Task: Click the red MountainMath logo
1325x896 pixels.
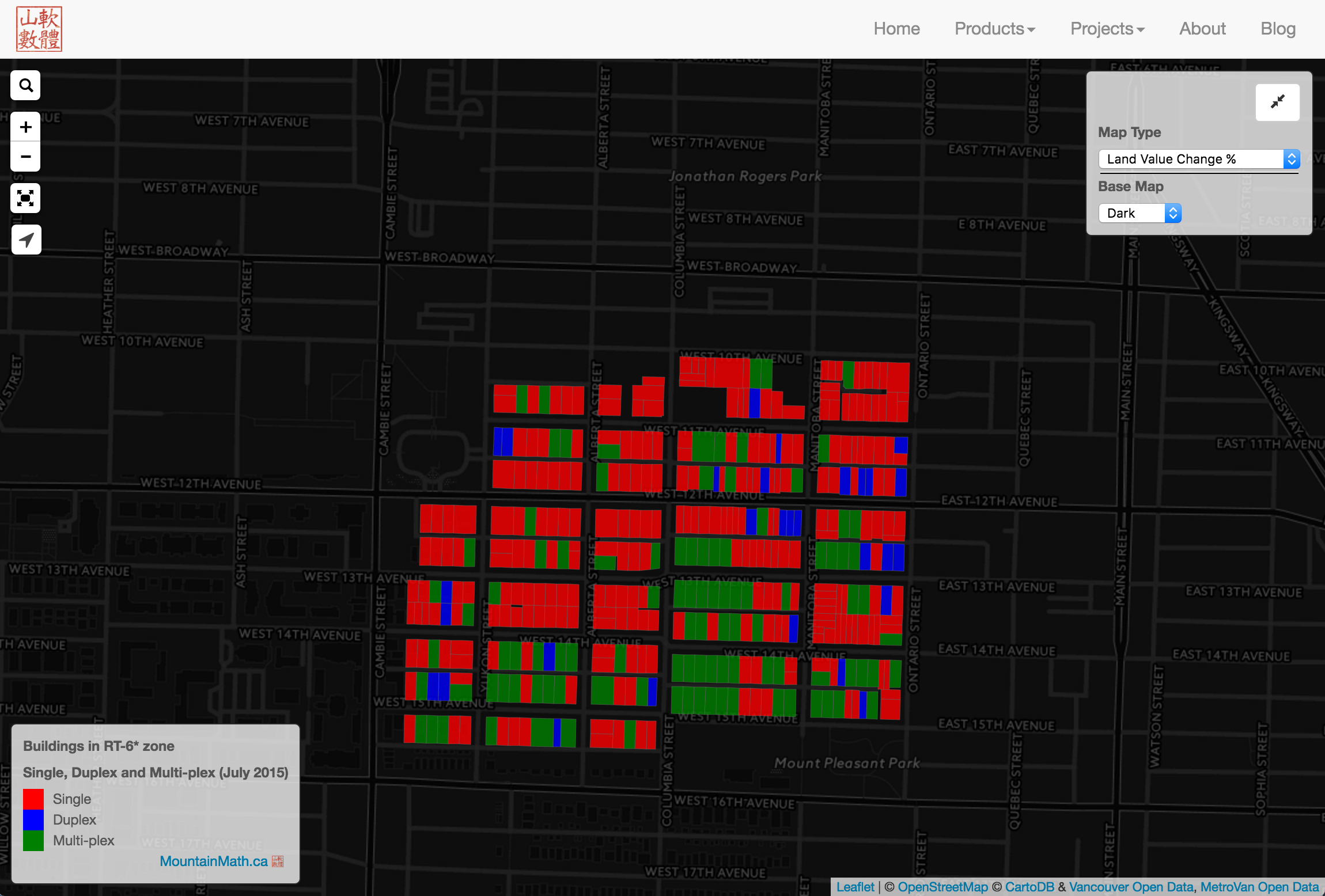Action: pyautogui.click(x=39, y=29)
